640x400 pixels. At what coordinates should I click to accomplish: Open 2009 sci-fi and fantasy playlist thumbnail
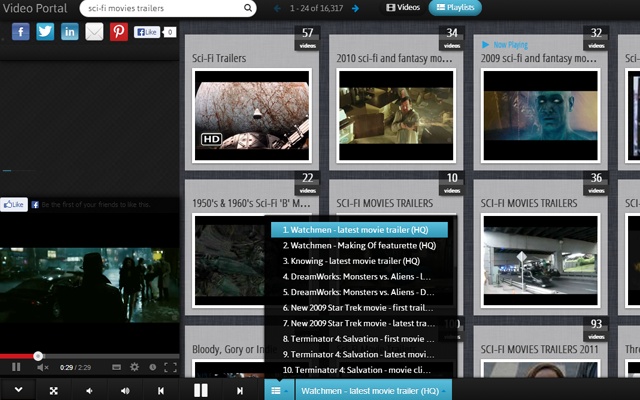(540, 116)
